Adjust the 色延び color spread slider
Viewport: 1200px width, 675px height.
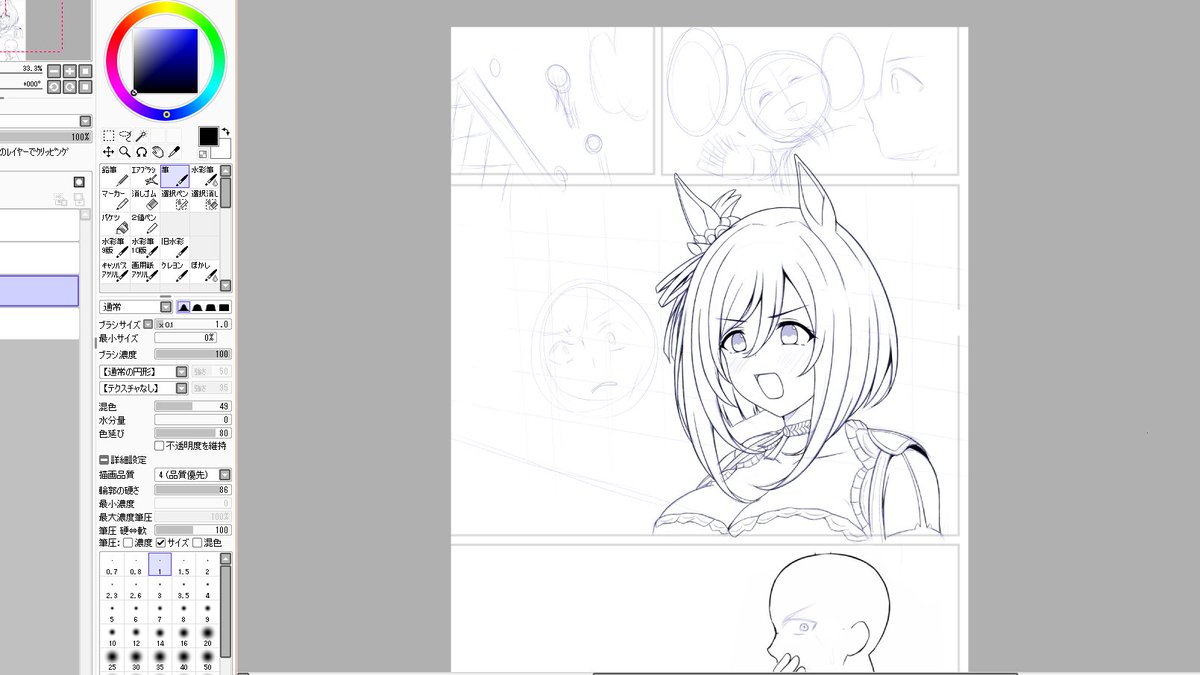193,433
